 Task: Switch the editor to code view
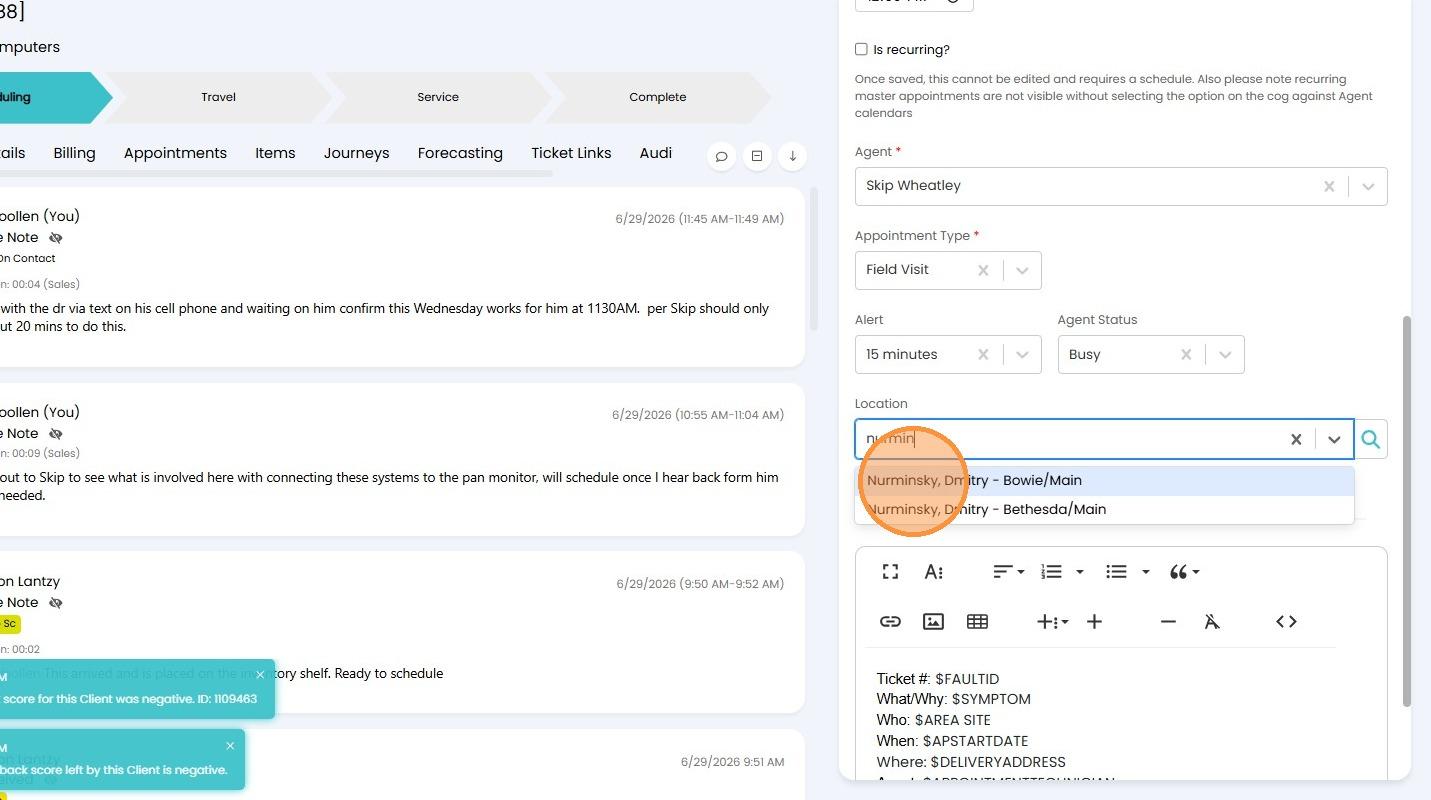click(1286, 622)
